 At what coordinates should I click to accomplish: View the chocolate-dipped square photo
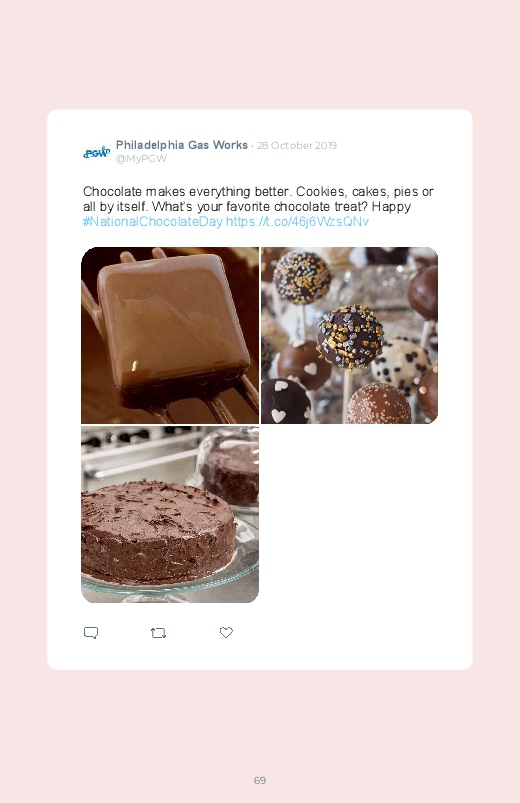pos(170,335)
